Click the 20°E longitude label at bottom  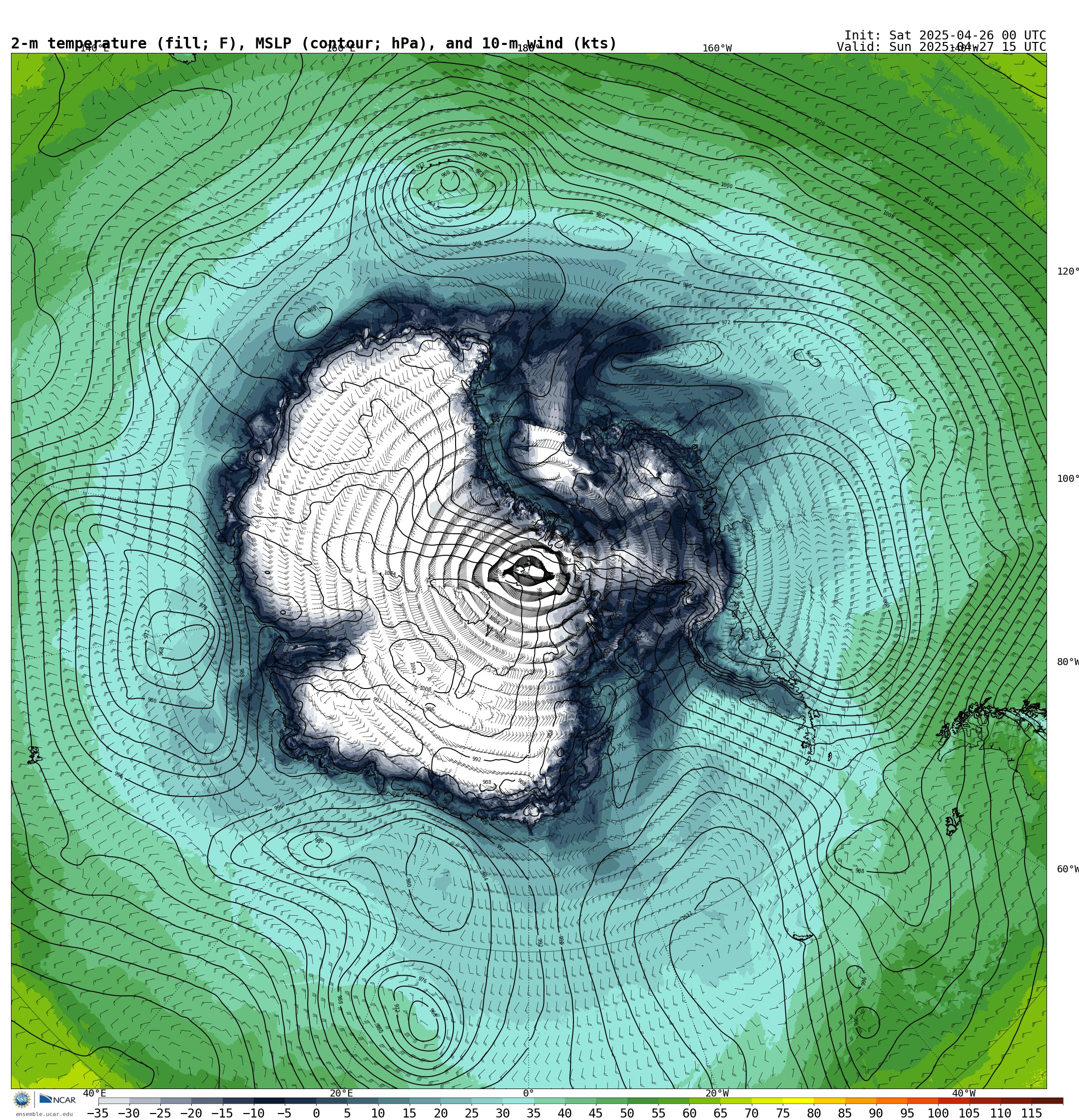pos(341,1093)
